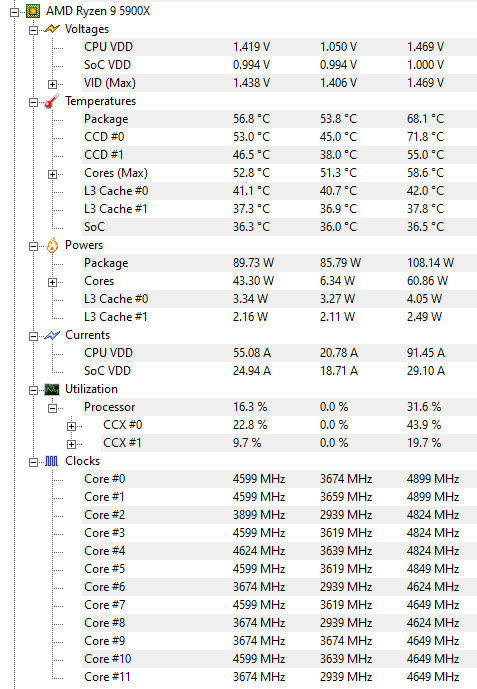Screen dimensions: 477x689
Task: Select the Package temperature row
Action: pos(279,119)
